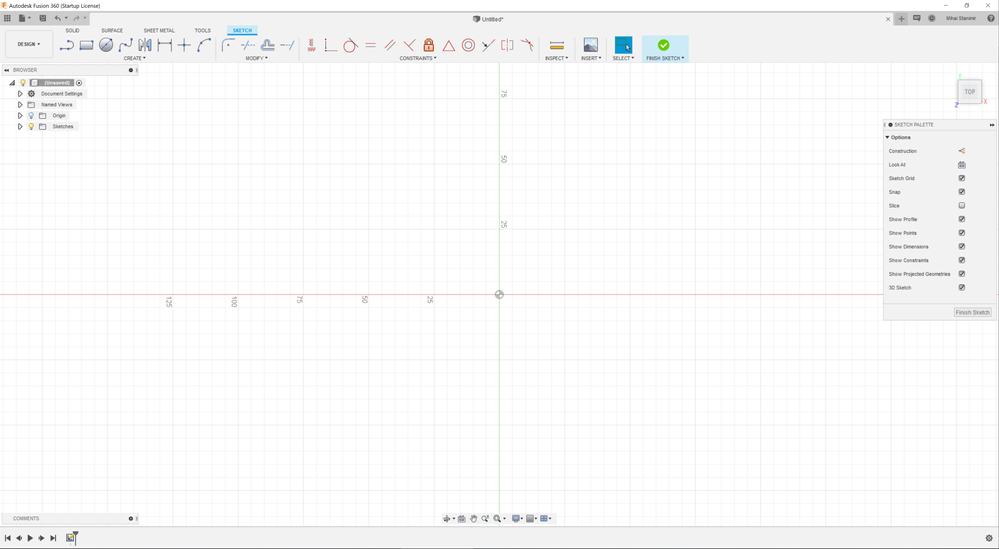Toggle the Show Constraints checkbox
999x549 pixels.
point(961,260)
